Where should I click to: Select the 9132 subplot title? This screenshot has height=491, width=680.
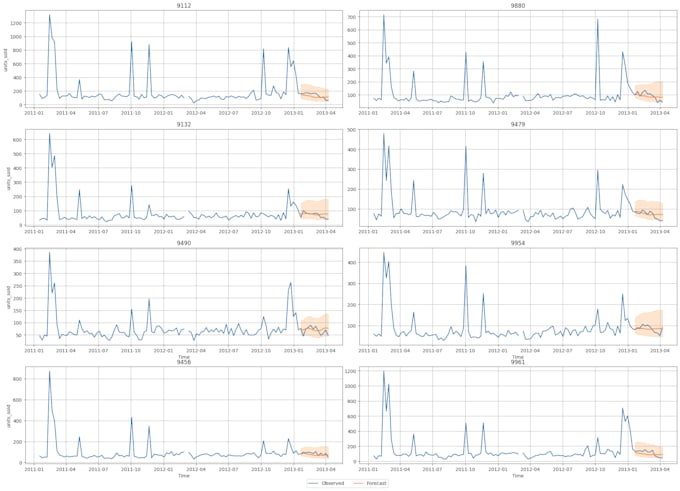point(184,124)
